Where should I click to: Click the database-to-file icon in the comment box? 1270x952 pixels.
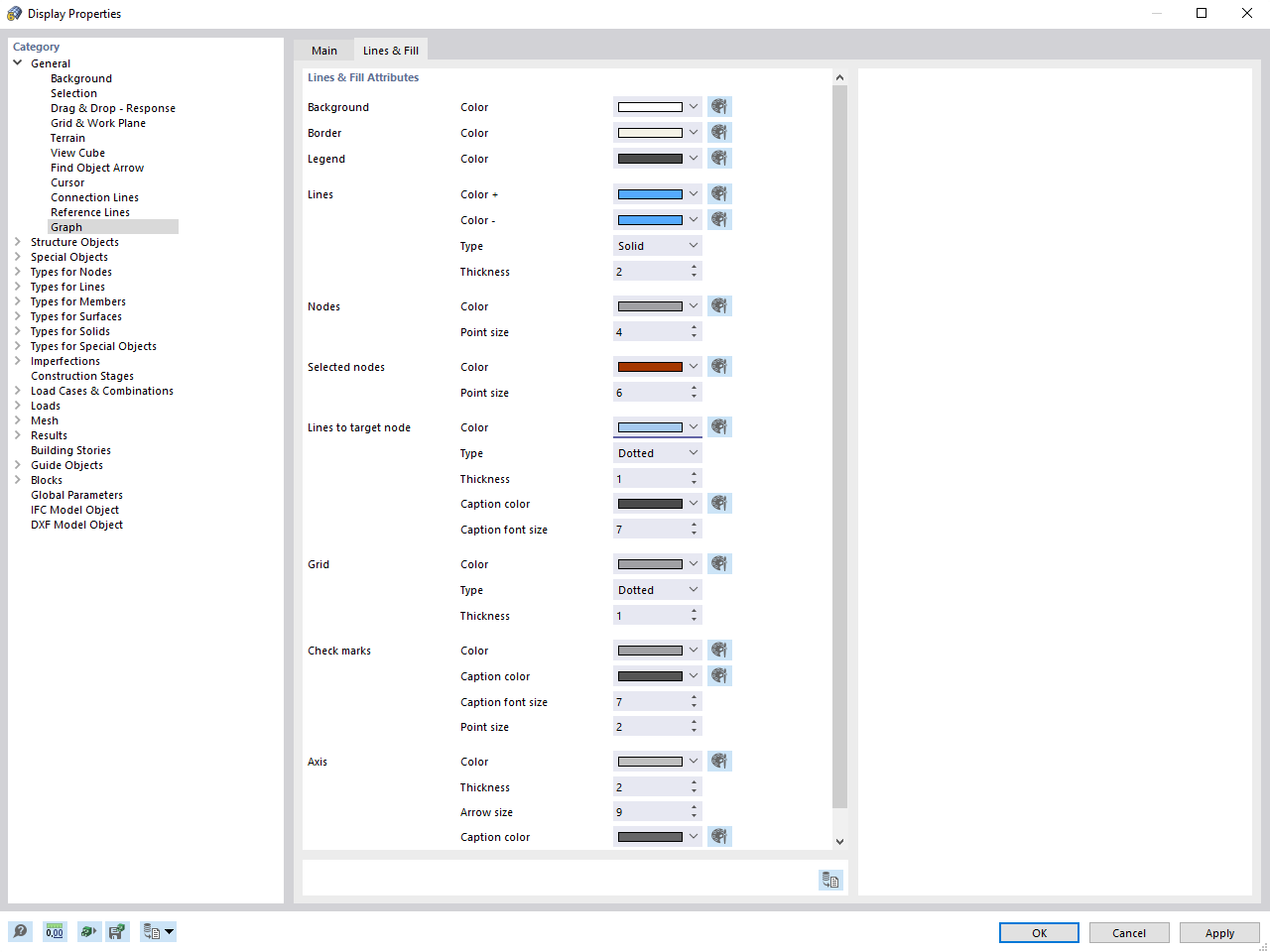point(830,879)
